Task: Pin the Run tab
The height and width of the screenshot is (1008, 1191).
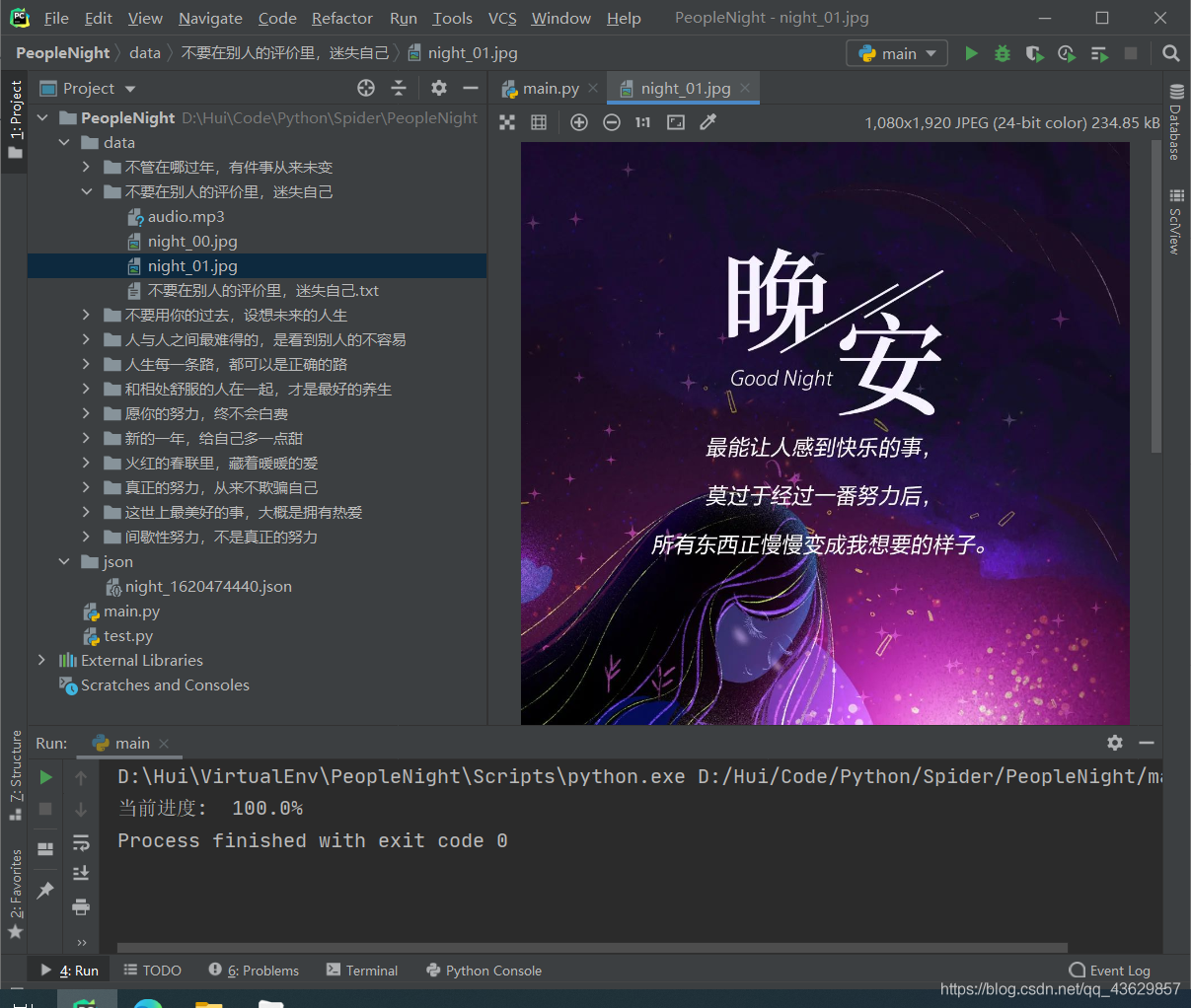Action: (45, 890)
